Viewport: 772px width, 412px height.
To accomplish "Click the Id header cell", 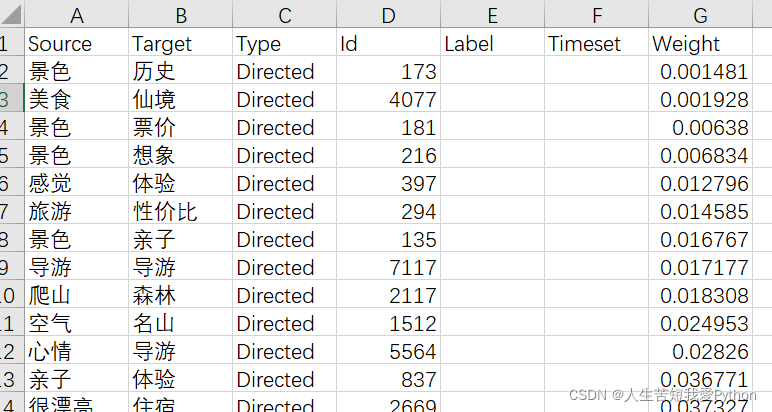I will point(388,42).
